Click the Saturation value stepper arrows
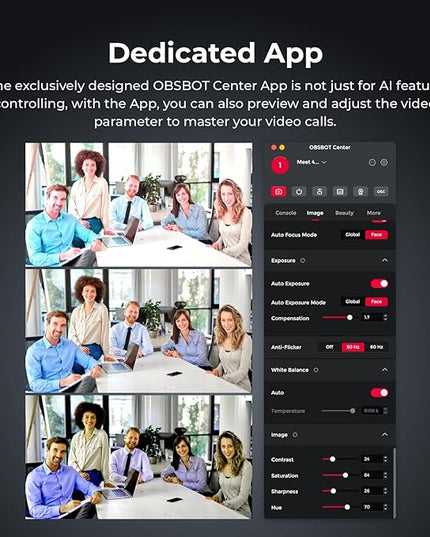Screen dimensions: 430x537 click(385, 475)
